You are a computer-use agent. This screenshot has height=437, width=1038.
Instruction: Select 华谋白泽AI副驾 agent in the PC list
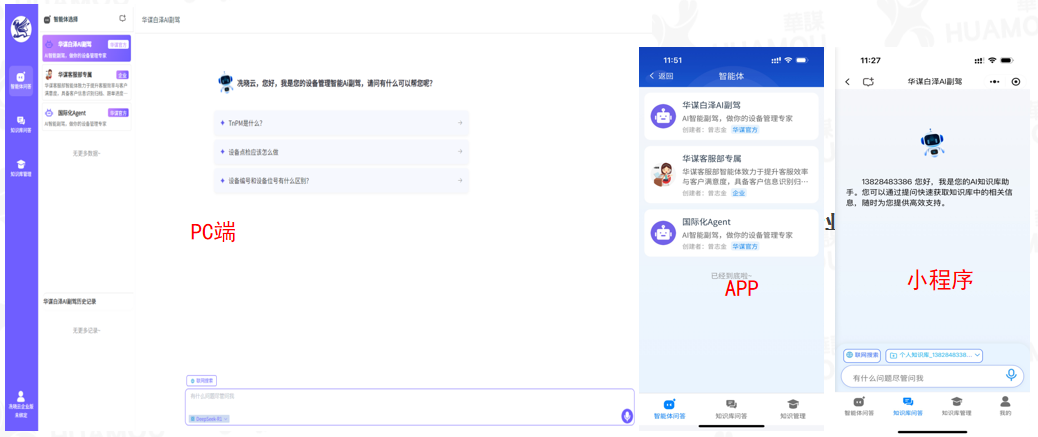[86, 48]
